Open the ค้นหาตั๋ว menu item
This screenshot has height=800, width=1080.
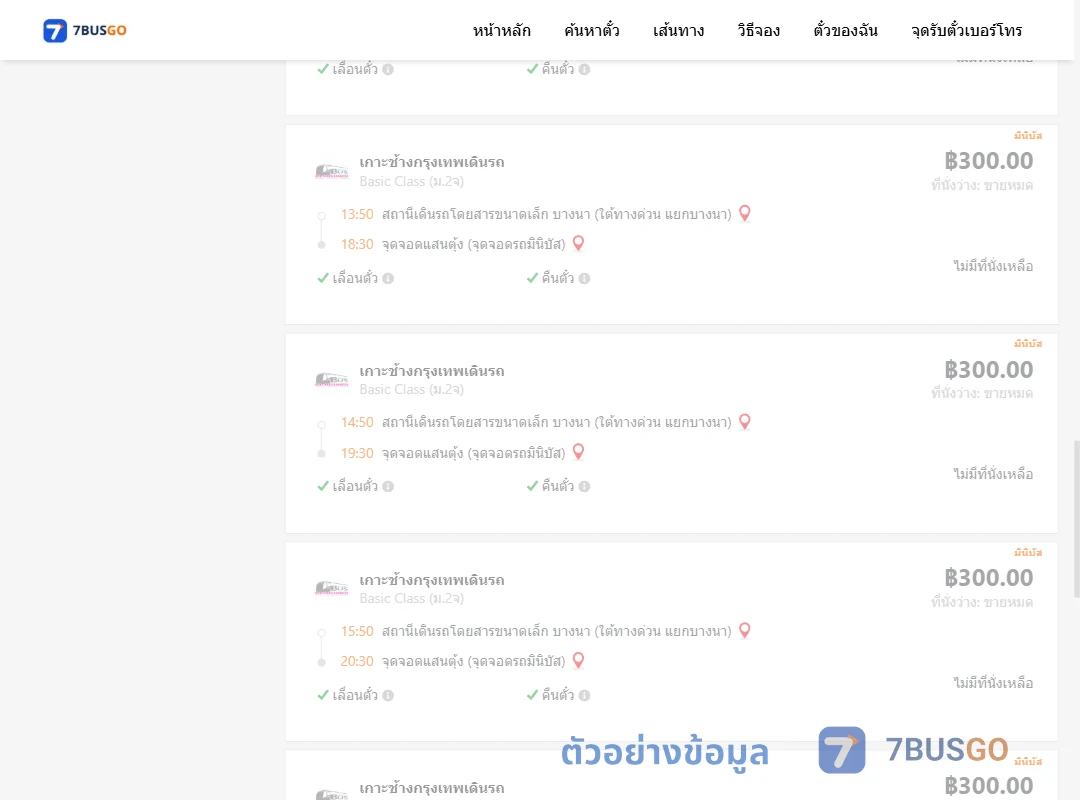[x=592, y=30]
